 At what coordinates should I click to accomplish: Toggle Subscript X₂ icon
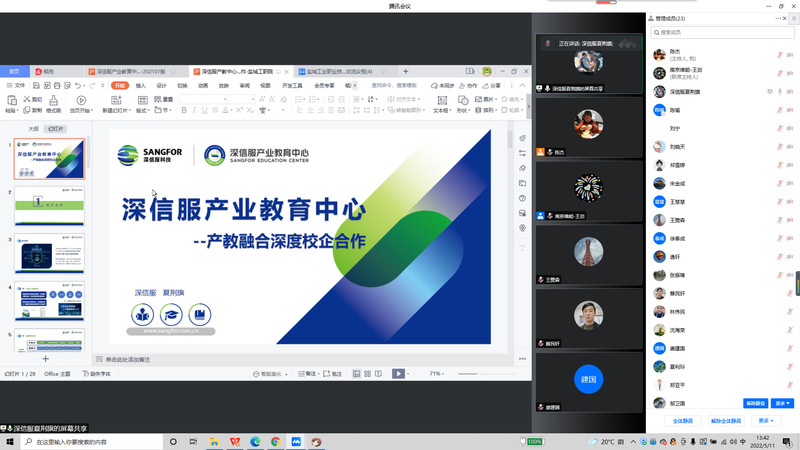click(250, 110)
